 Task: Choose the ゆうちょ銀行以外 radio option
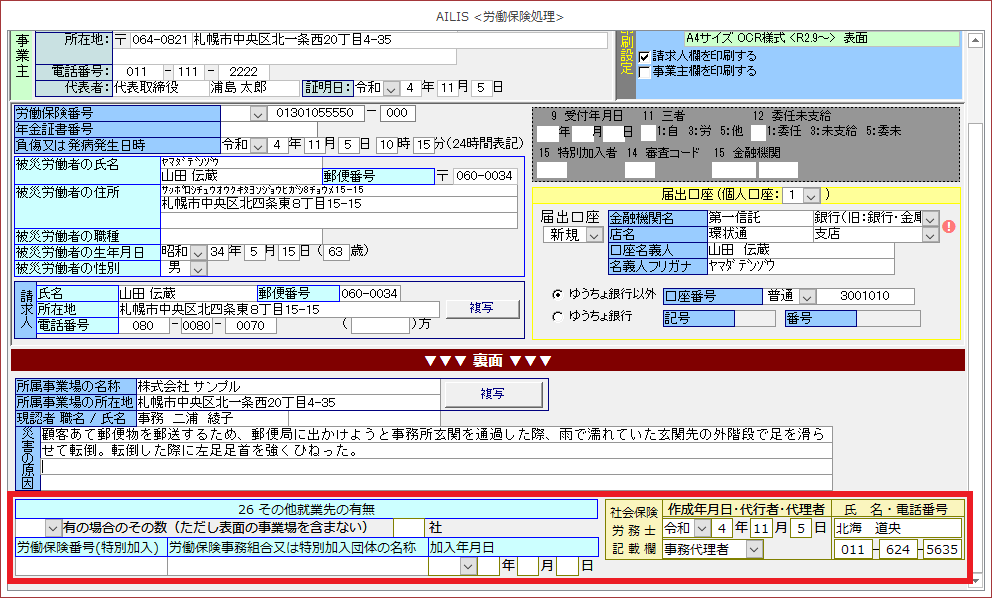[558, 295]
